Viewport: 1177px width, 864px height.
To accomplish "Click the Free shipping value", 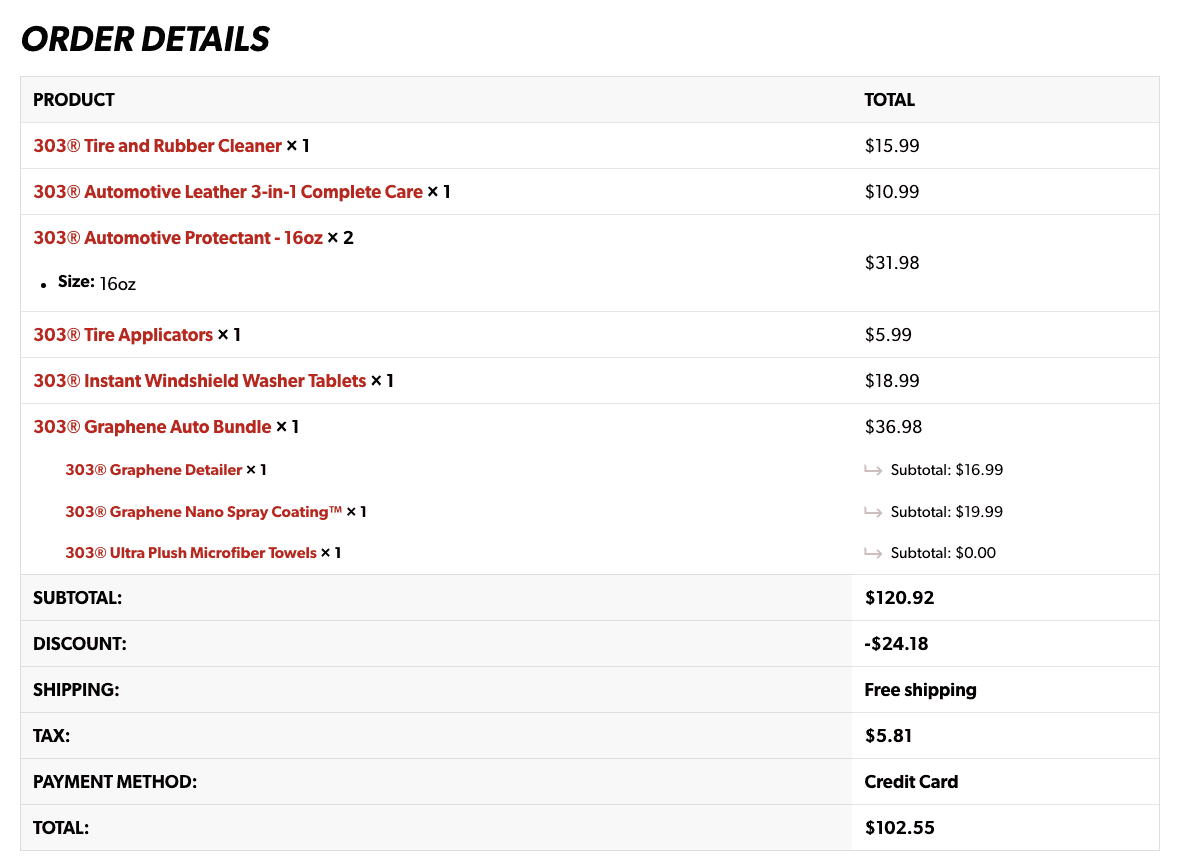I will (920, 690).
